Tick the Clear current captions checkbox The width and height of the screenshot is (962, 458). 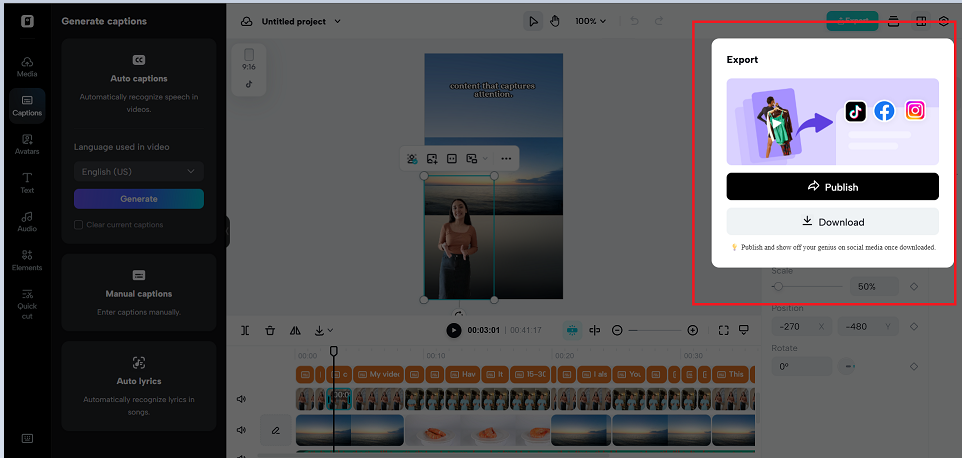click(x=79, y=224)
